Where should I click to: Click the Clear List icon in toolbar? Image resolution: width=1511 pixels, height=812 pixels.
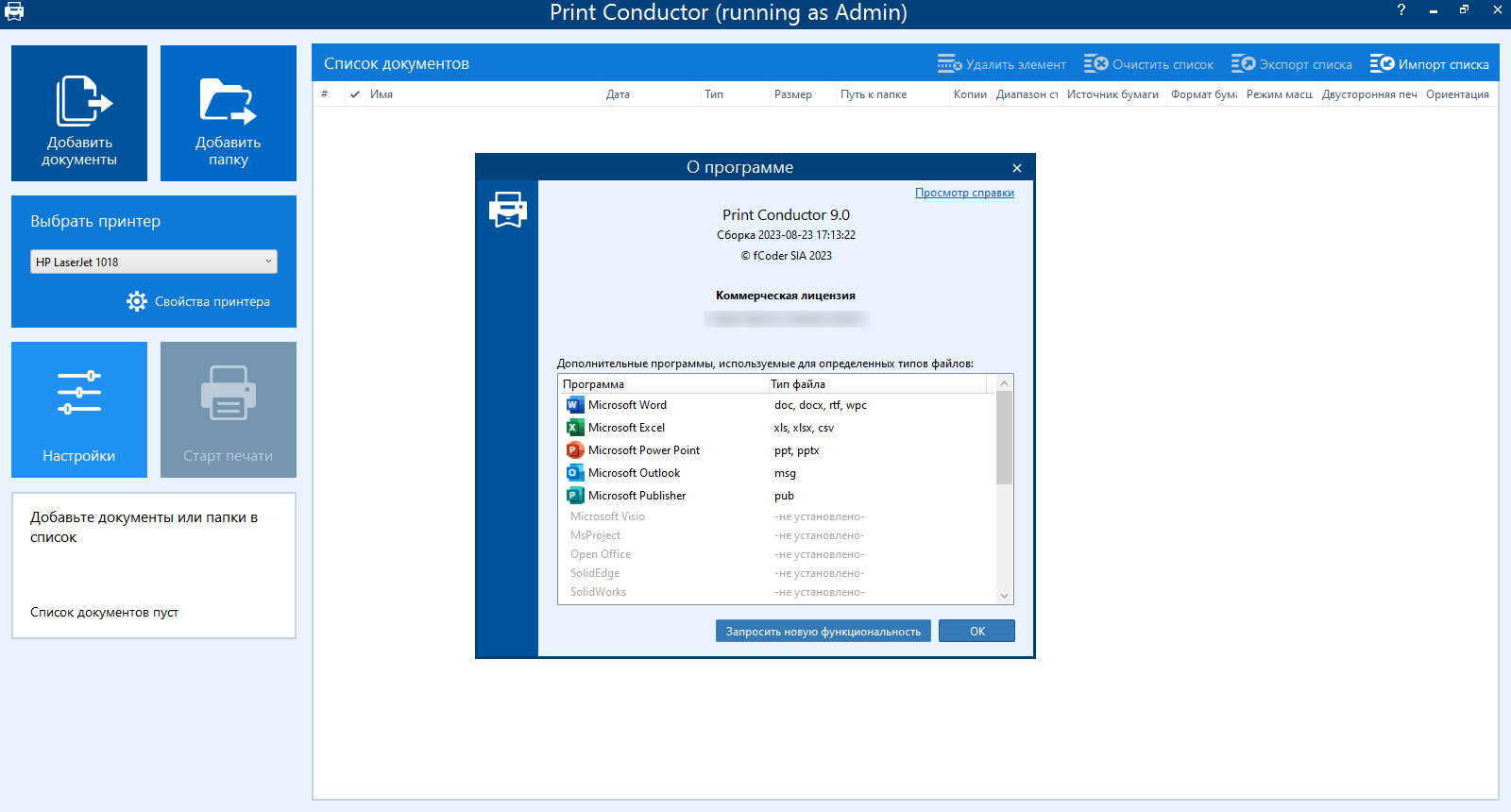coord(1095,63)
